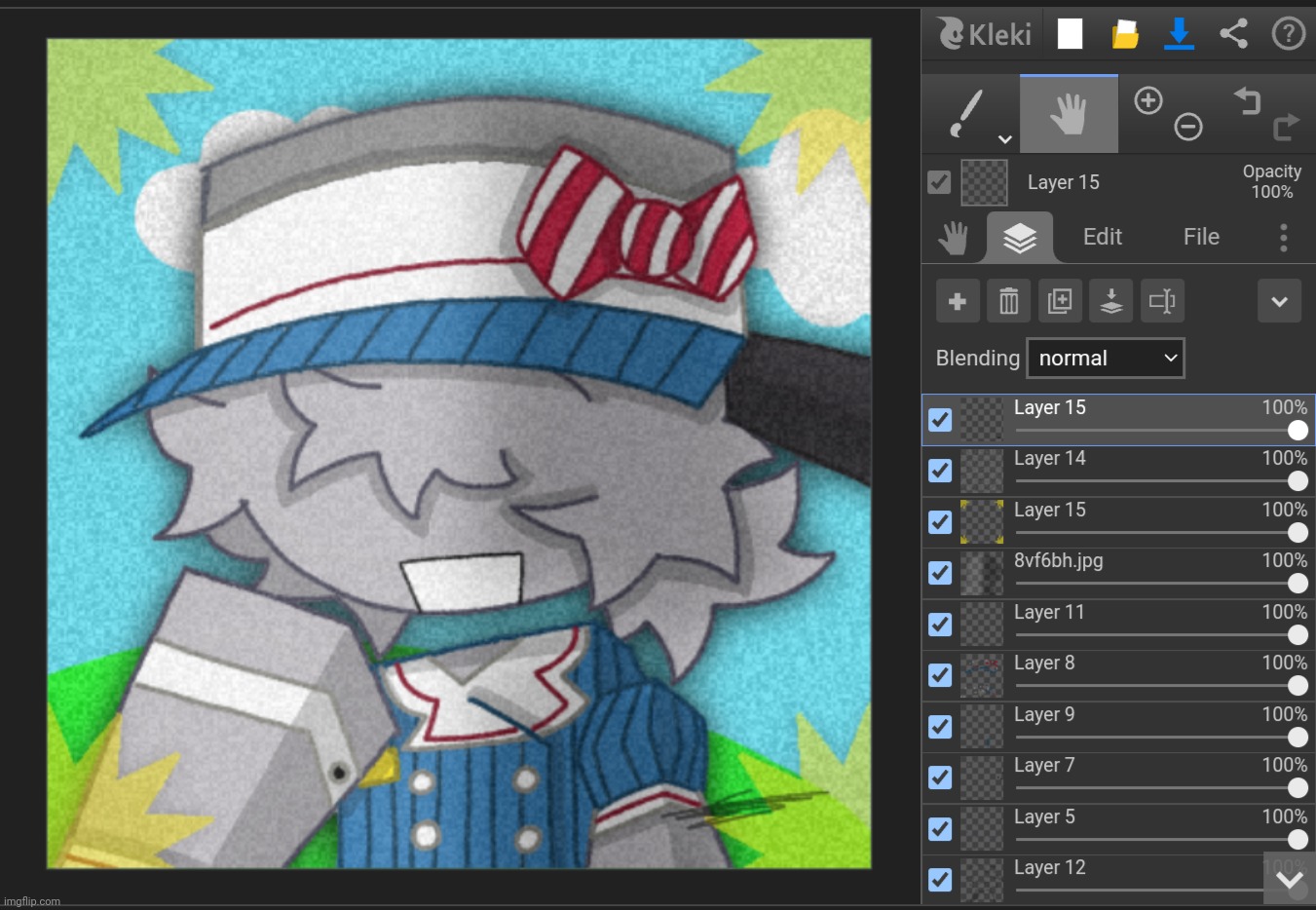Duplicate the selected layer

(1060, 302)
